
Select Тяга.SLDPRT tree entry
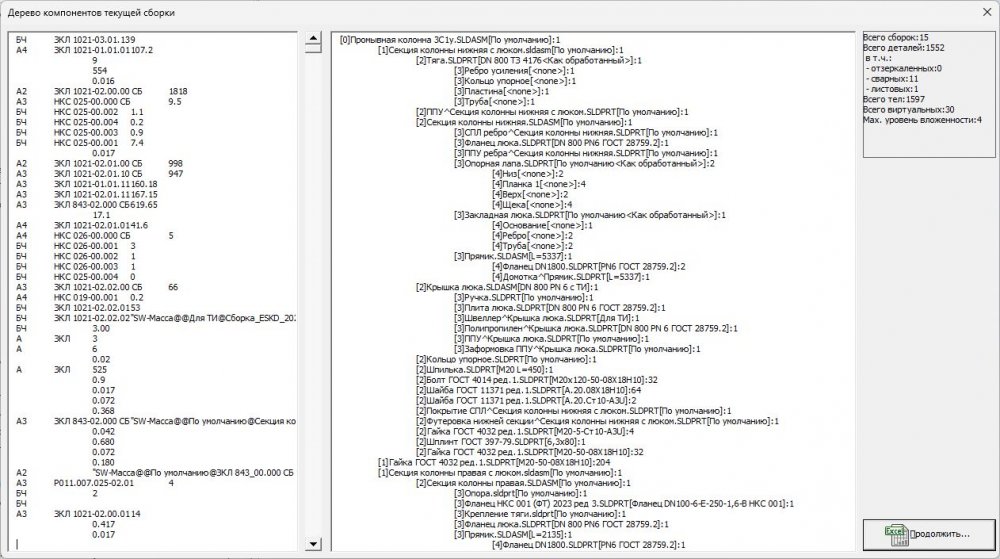coord(525,60)
